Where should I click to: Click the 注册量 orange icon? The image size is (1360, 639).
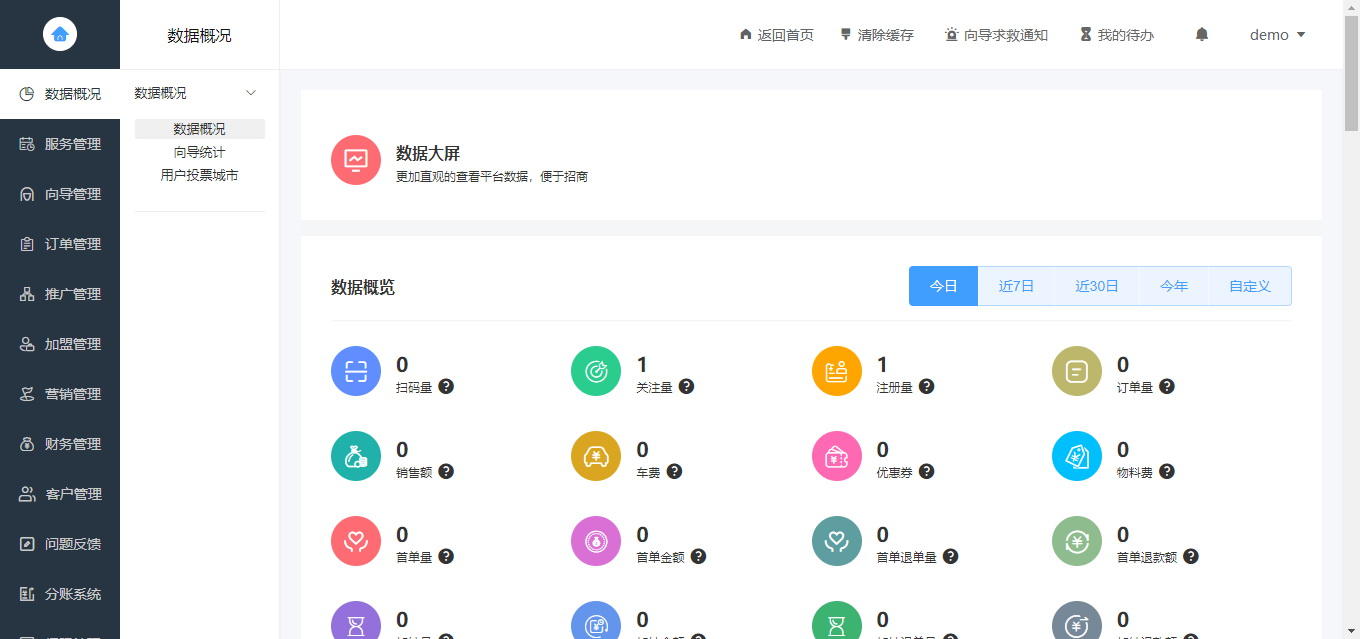[x=837, y=371]
